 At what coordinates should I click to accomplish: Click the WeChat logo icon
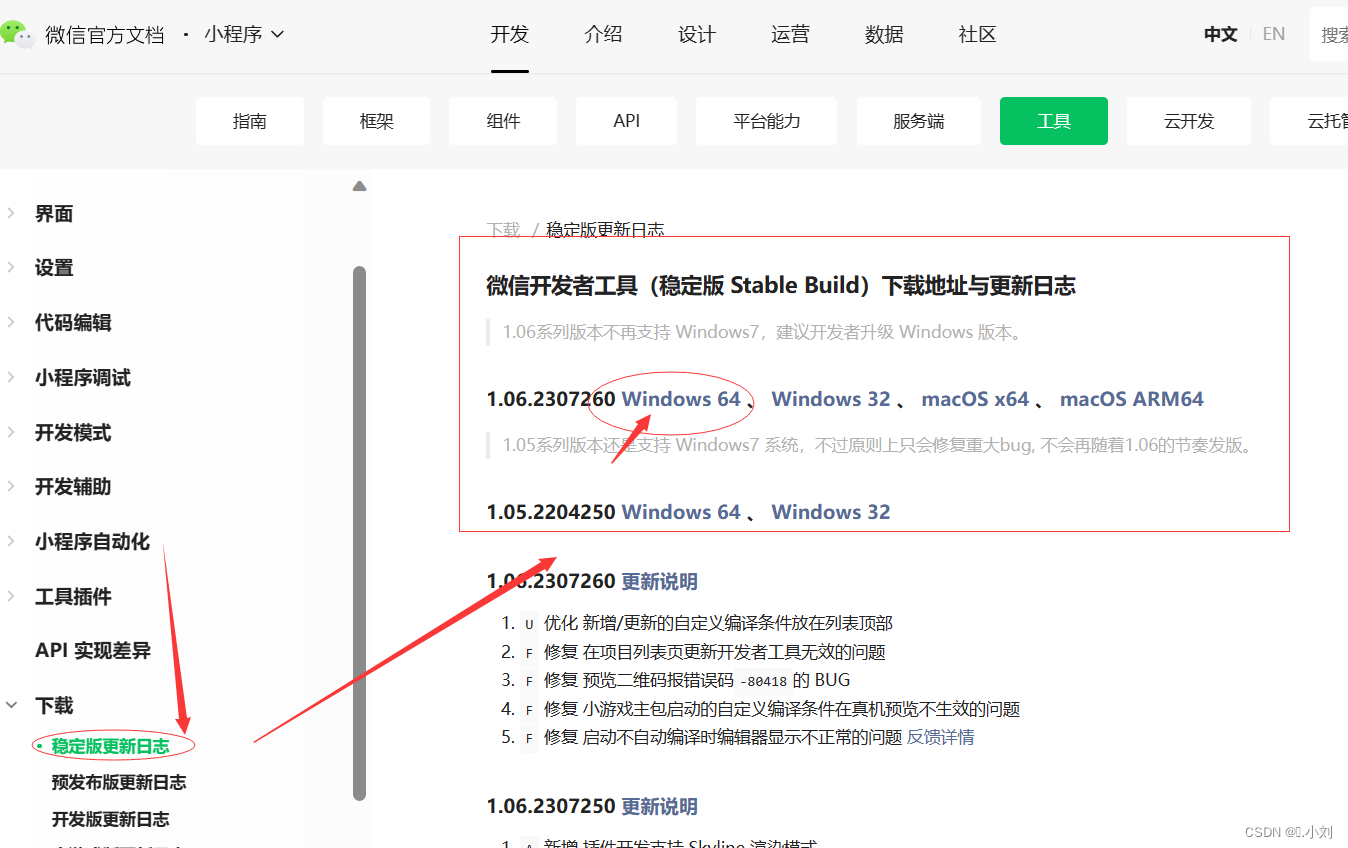(x=18, y=34)
